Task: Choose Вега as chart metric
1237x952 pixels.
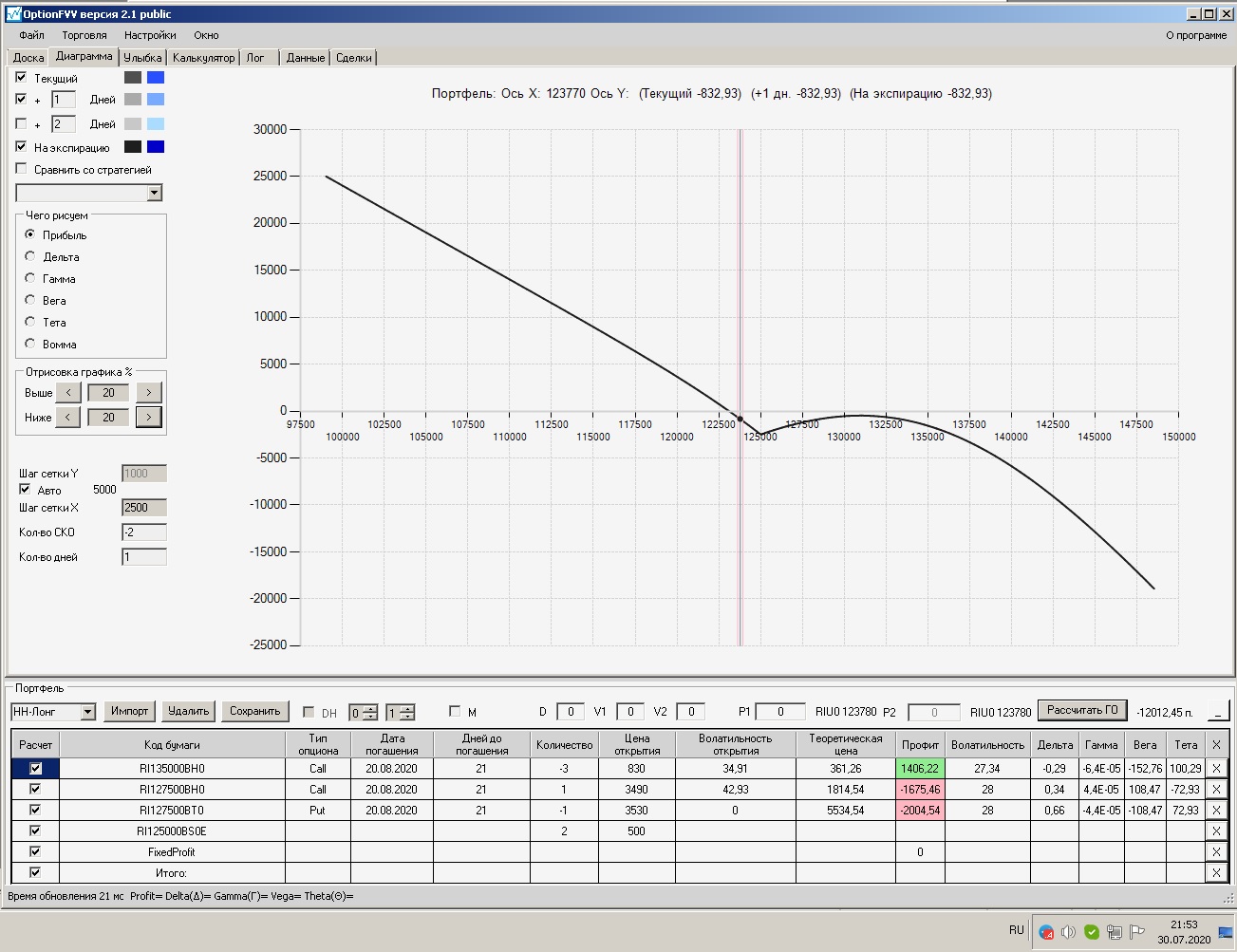Action: coord(30,300)
